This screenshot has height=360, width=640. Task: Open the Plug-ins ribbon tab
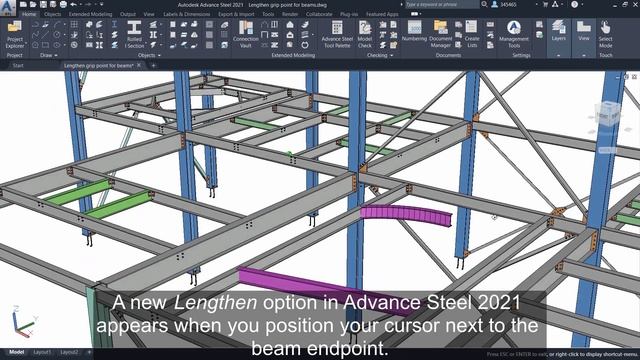pos(349,14)
